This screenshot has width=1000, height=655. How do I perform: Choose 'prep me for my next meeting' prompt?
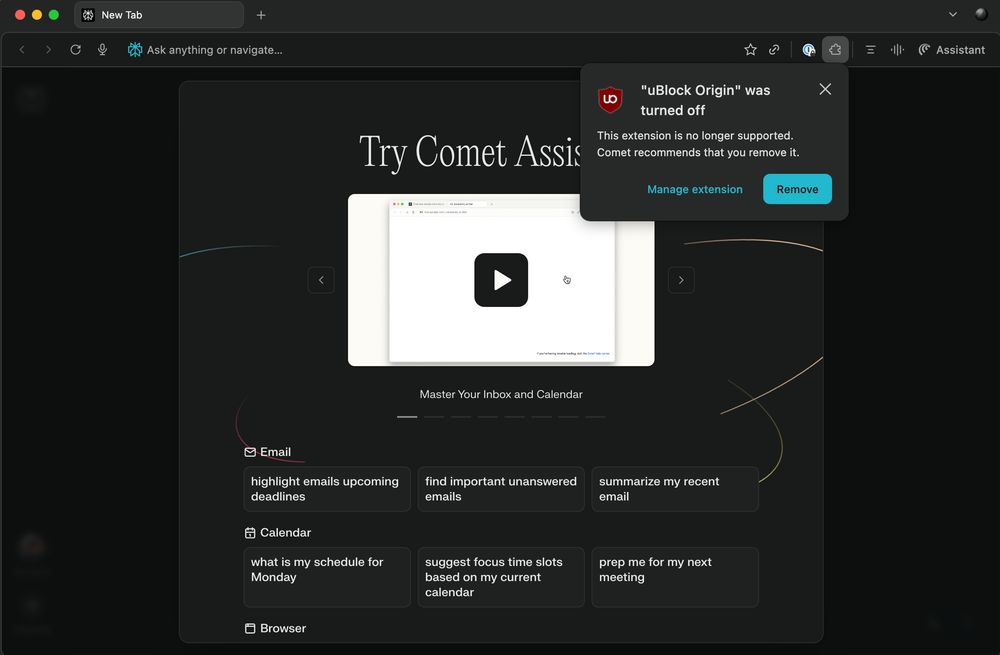point(675,577)
